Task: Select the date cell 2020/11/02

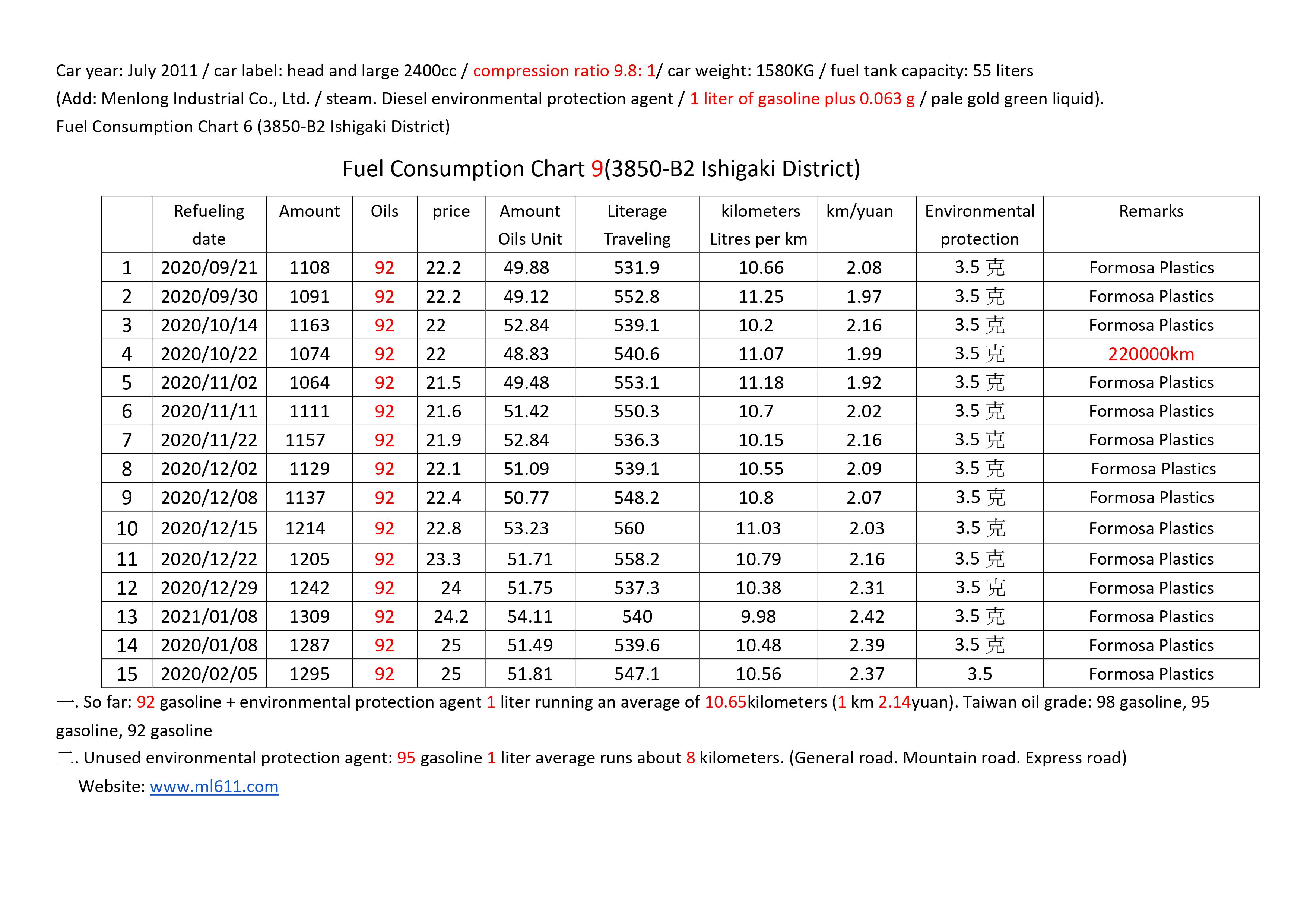Action: coord(209,382)
